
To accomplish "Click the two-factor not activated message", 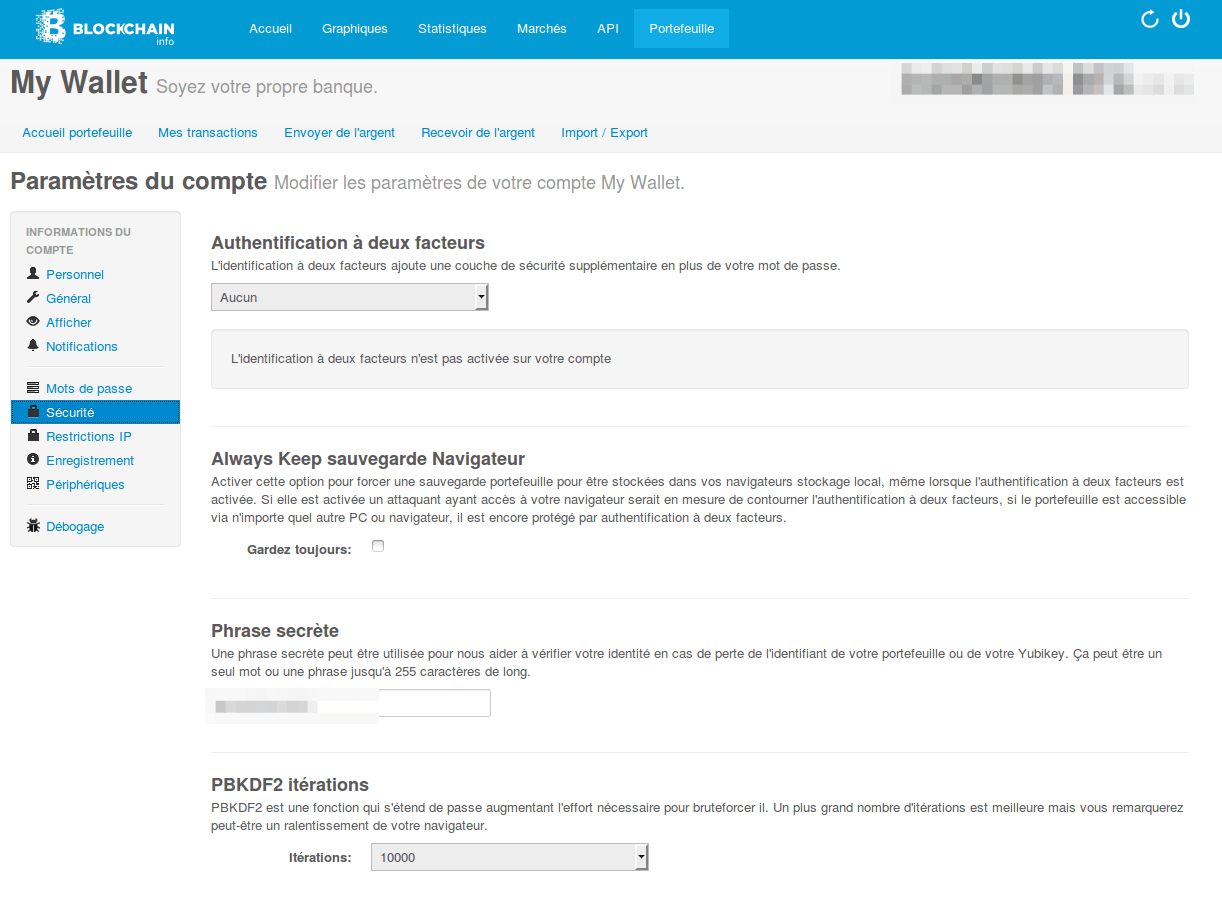I will (421, 358).
